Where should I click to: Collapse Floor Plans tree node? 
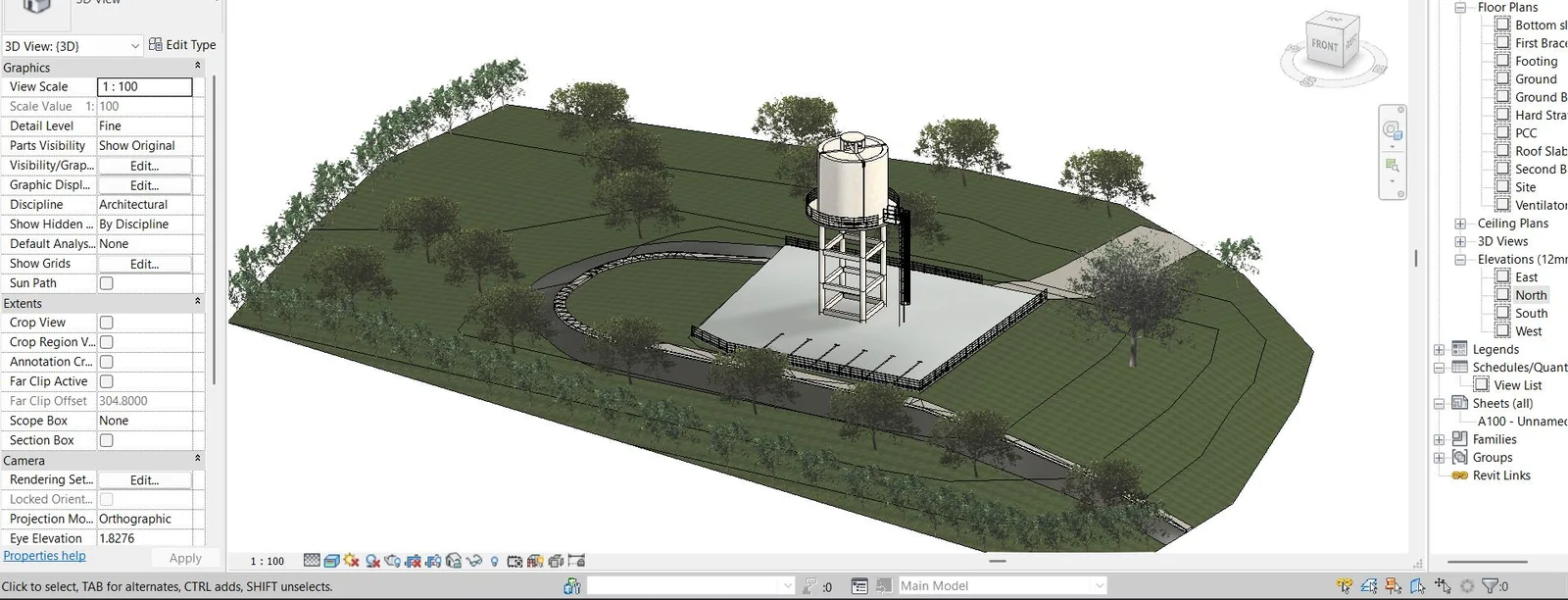tap(1460, 7)
